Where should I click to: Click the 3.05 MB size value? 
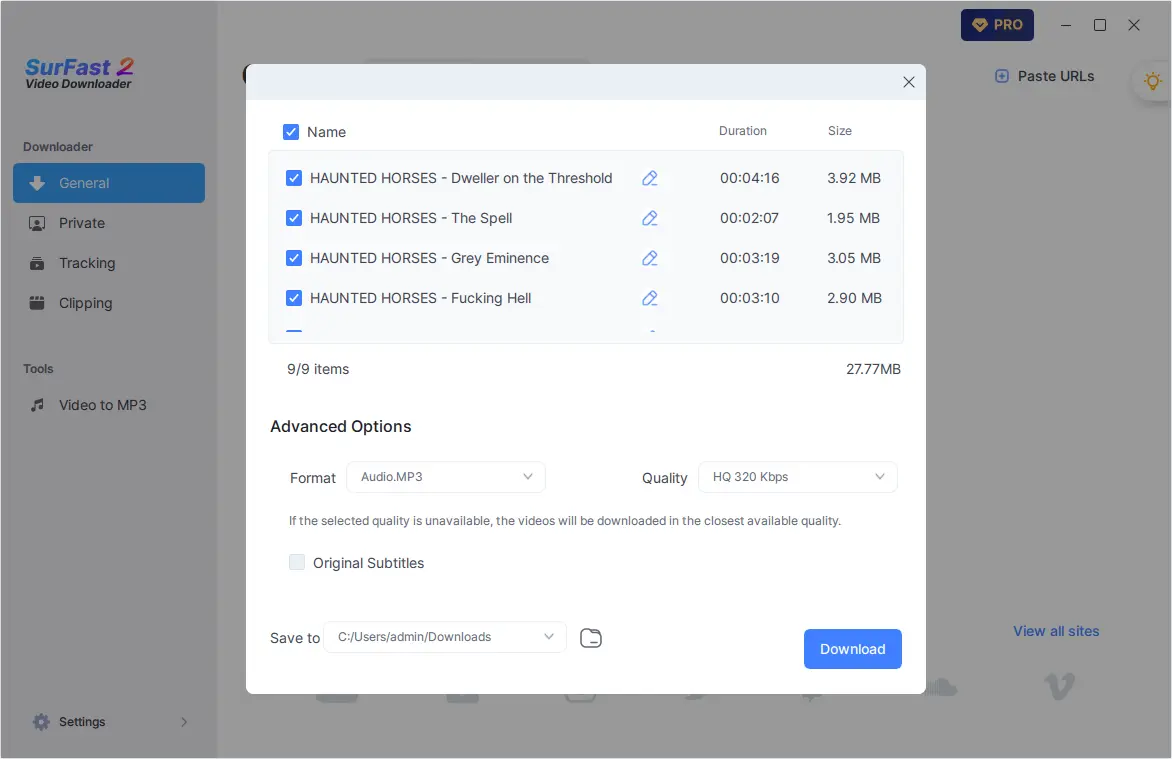click(x=854, y=258)
